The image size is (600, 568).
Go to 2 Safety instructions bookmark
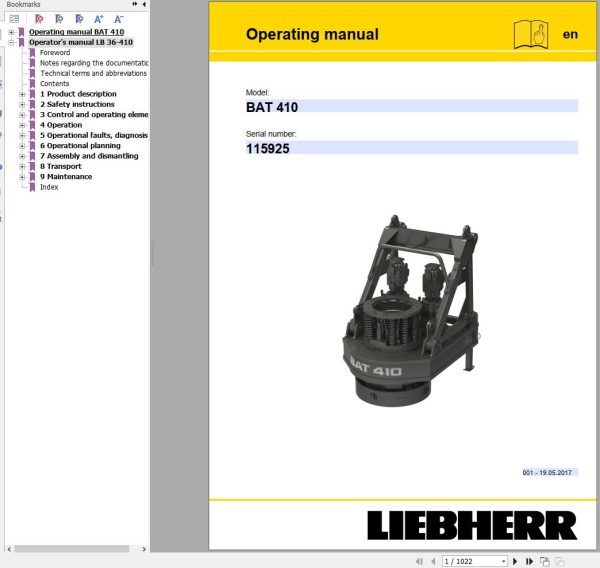[x=77, y=104]
